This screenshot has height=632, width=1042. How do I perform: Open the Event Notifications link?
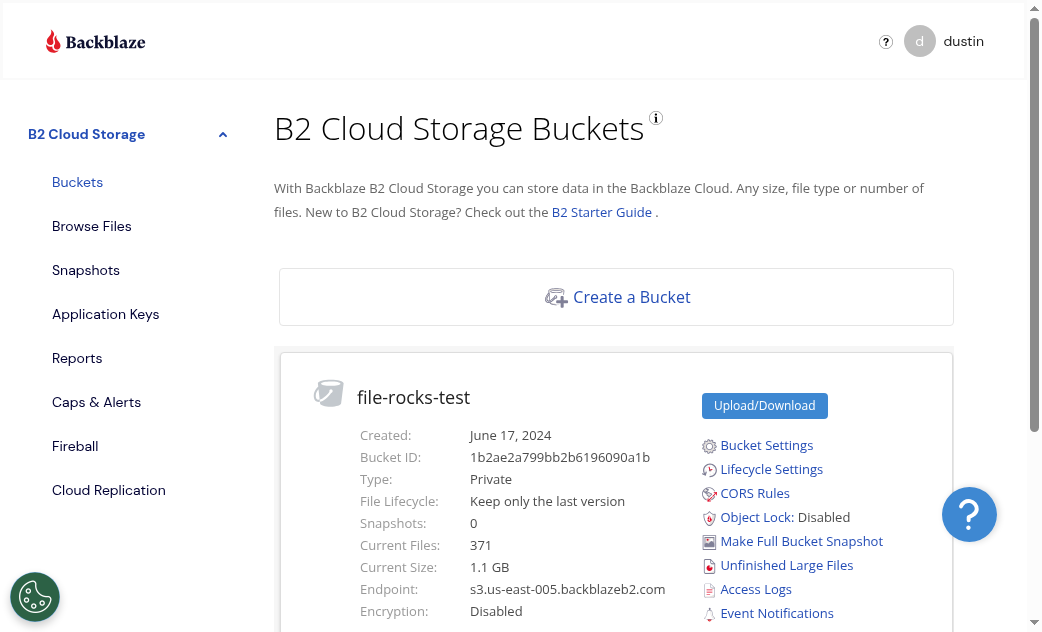tap(777, 613)
